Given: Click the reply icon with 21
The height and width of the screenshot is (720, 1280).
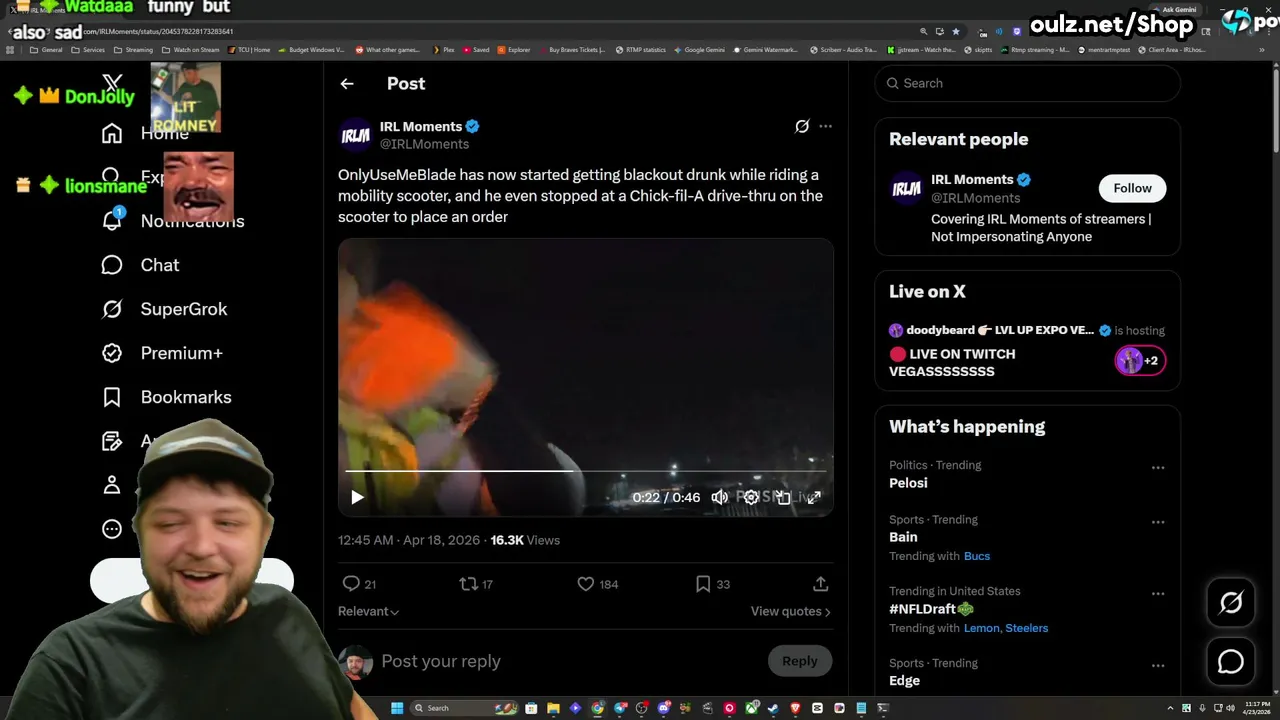Looking at the screenshot, I should [x=351, y=584].
